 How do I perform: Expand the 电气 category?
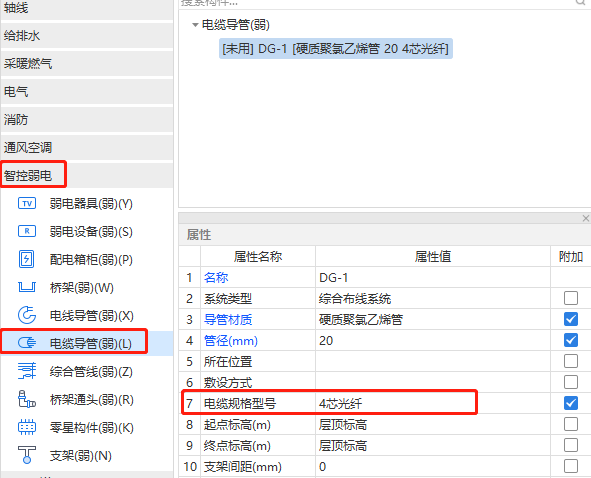87,92
